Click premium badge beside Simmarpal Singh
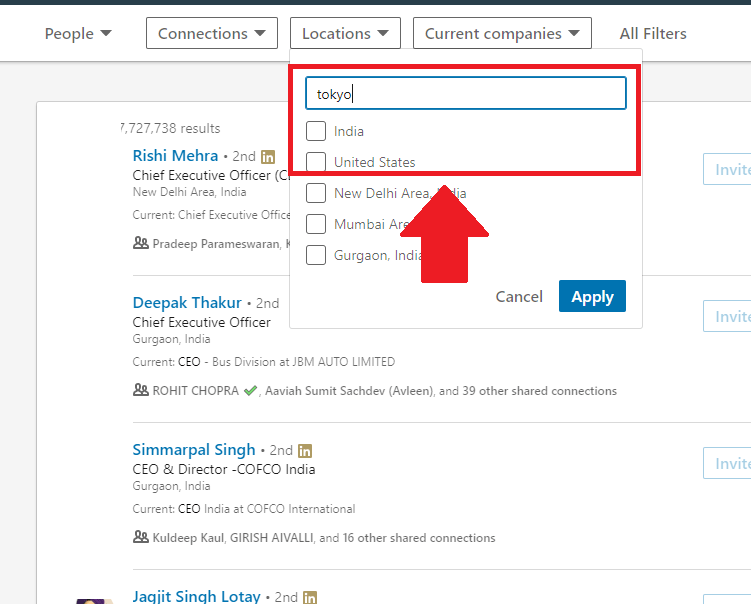This screenshot has height=604, width=751. (305, 451)
